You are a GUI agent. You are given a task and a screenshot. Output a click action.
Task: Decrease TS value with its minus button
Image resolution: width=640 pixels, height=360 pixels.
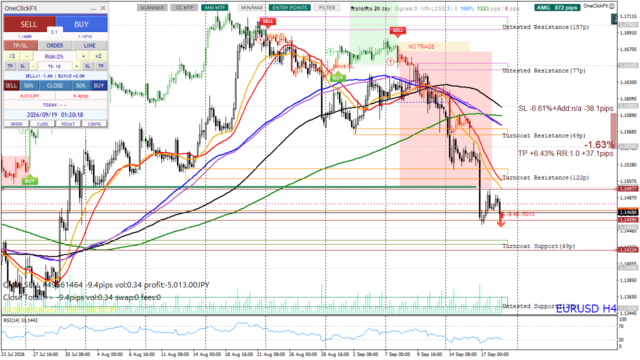[33, 66]
